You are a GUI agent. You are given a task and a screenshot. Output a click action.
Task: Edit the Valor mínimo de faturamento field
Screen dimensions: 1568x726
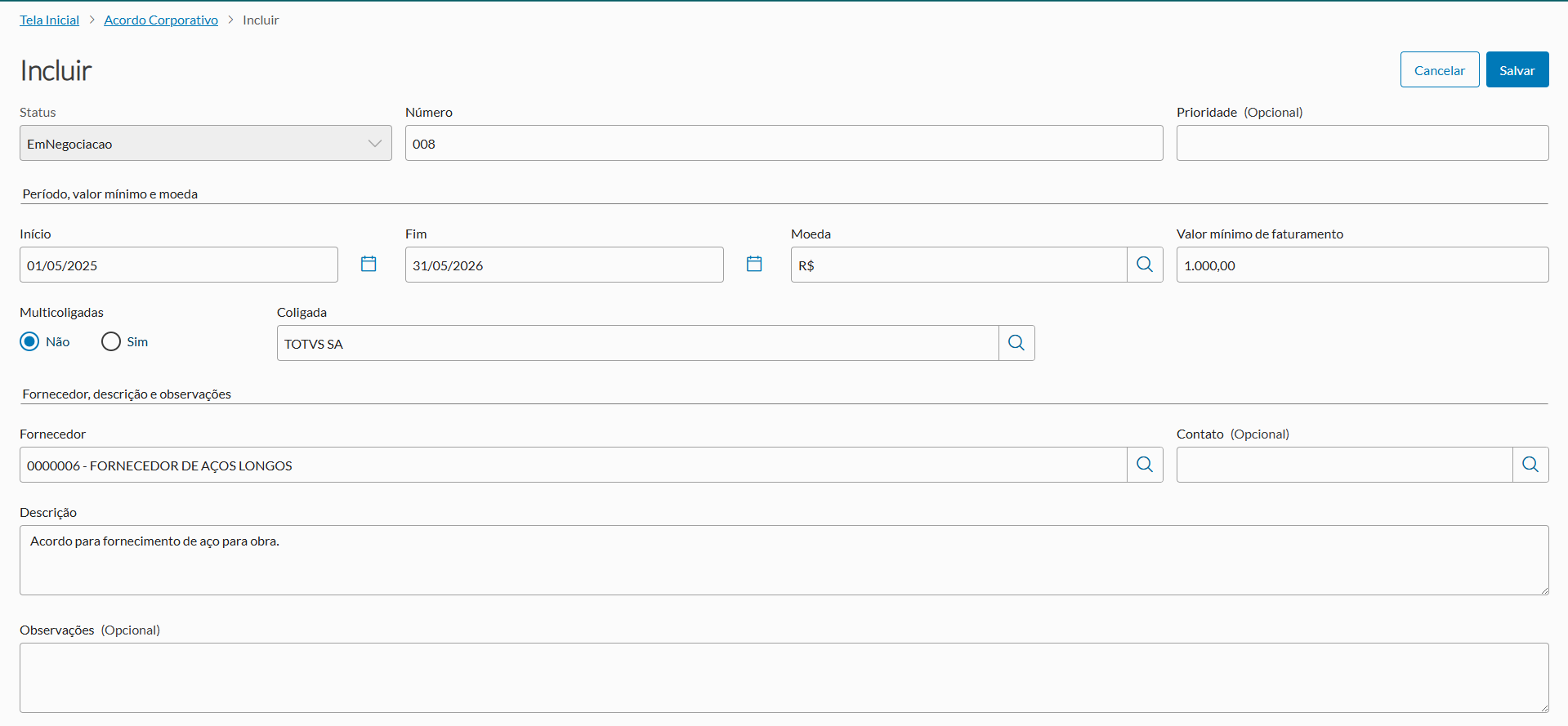click(x=1362, y=265)
